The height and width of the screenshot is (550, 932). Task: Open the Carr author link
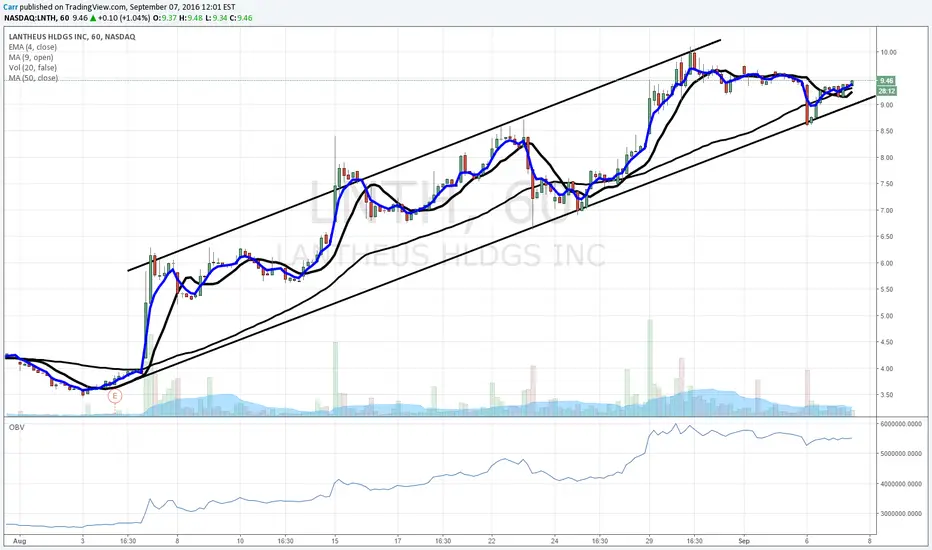(x=10, y=7)
